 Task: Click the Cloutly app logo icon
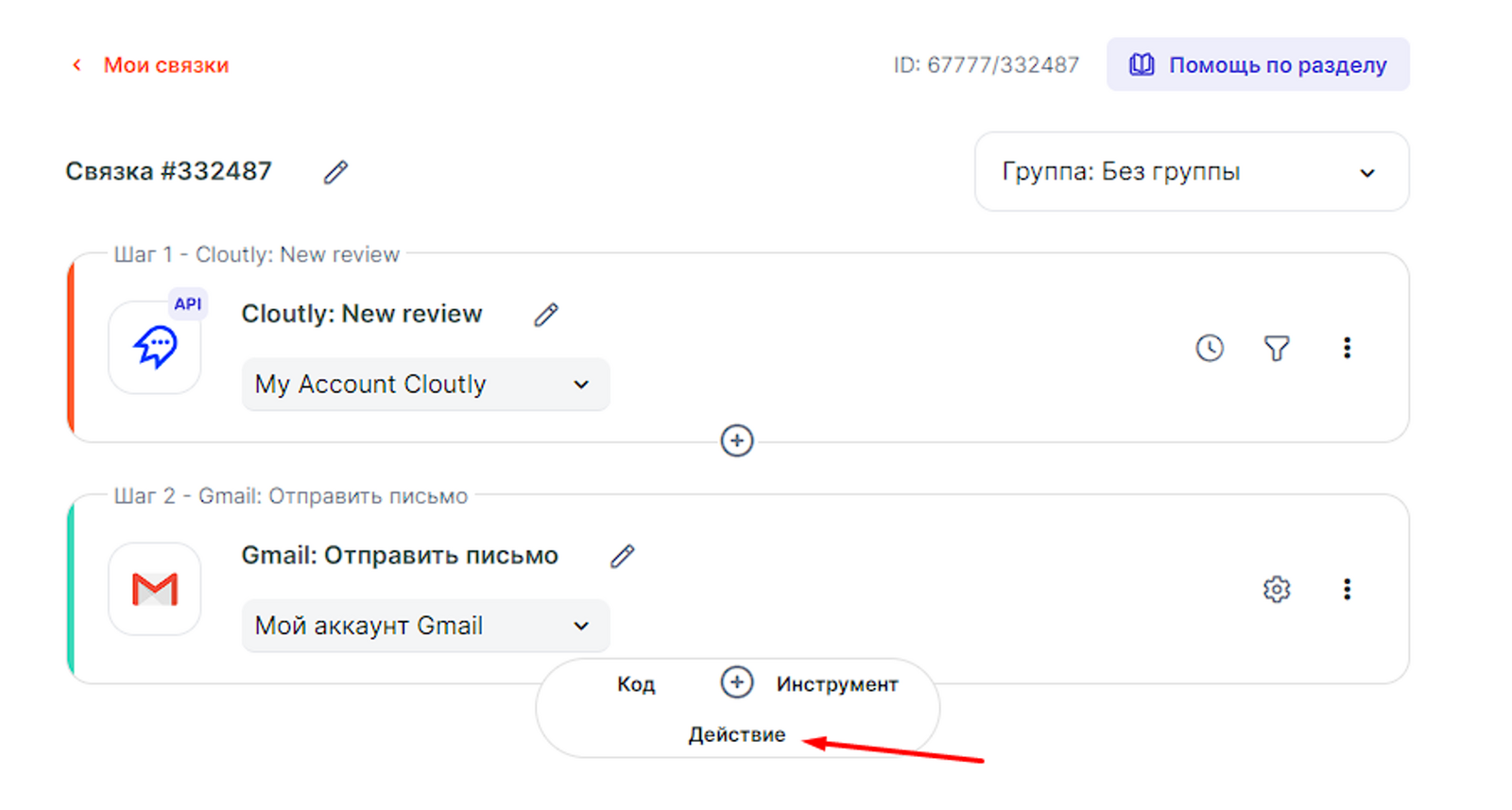[155, 347]
